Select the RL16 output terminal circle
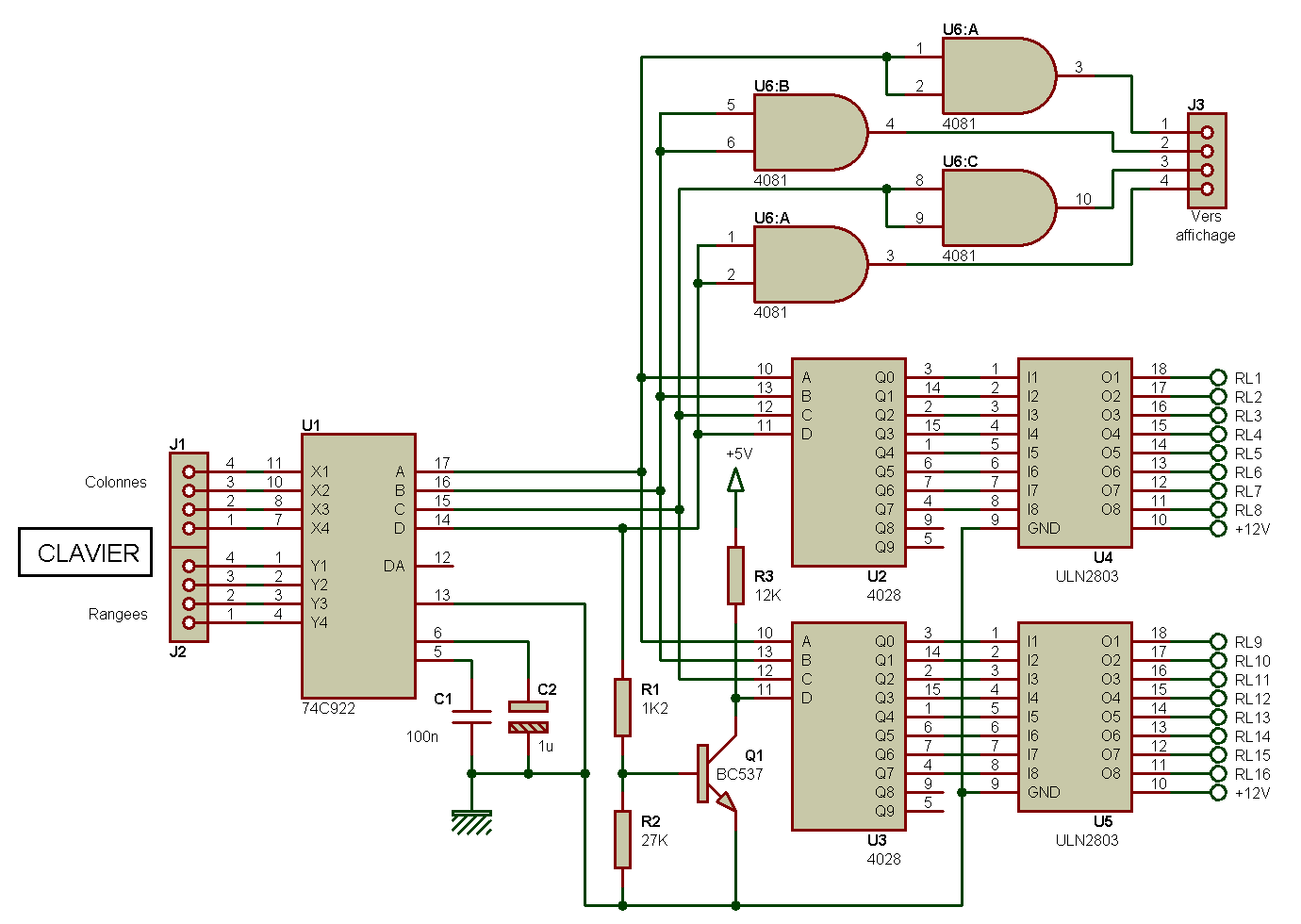 (1218, 773)
